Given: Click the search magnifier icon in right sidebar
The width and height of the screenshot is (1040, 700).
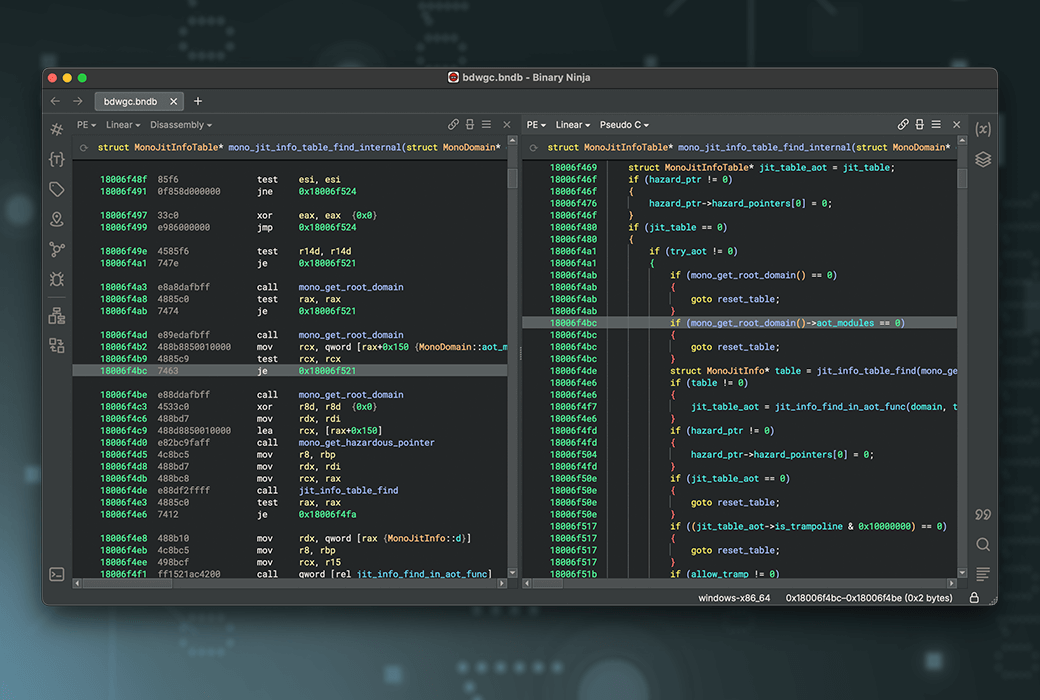Looking at the screenshot, I should tap(983, 544).
